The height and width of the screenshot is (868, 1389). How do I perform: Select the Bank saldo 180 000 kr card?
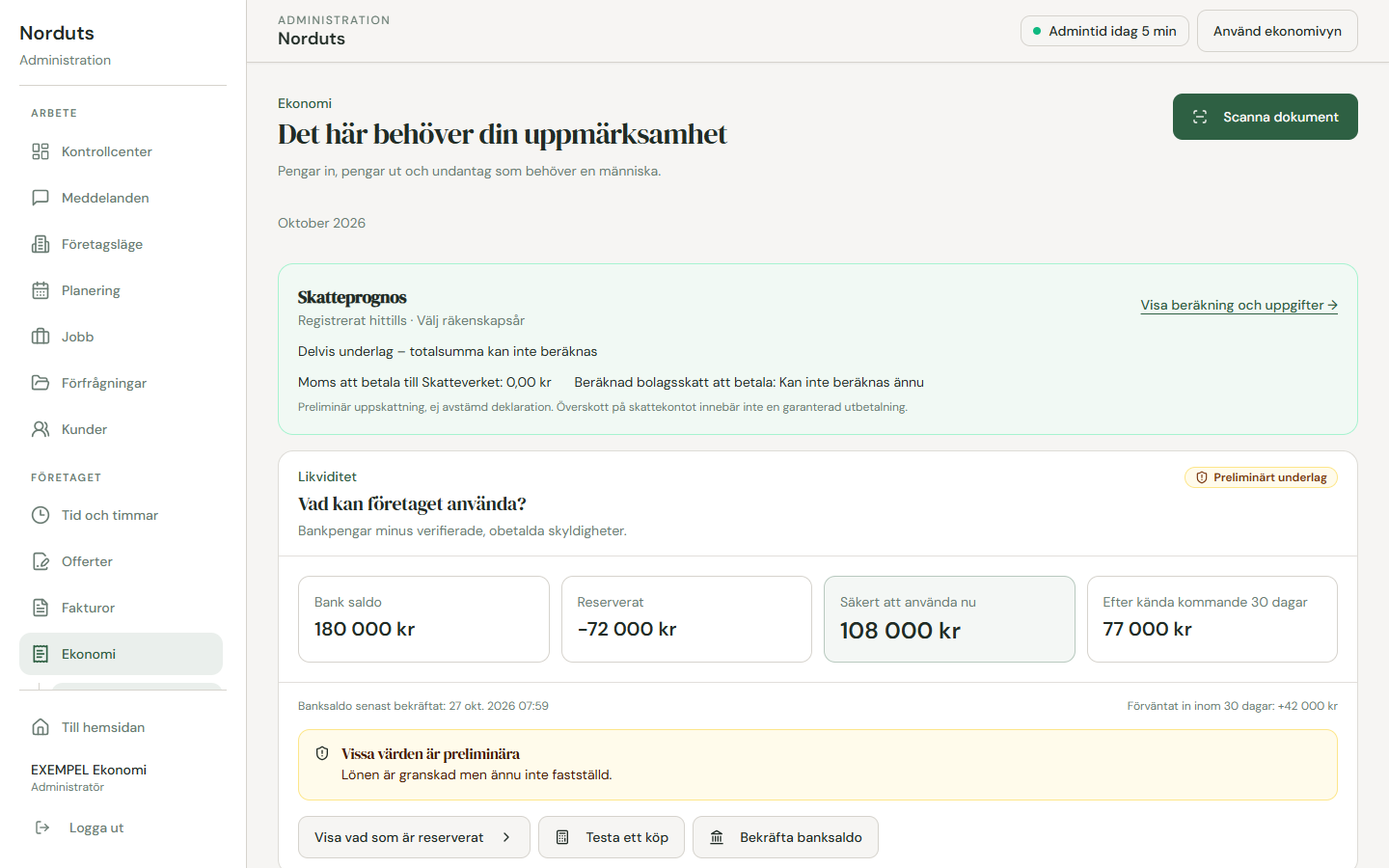pyautogui.click(x=423, y=619)
